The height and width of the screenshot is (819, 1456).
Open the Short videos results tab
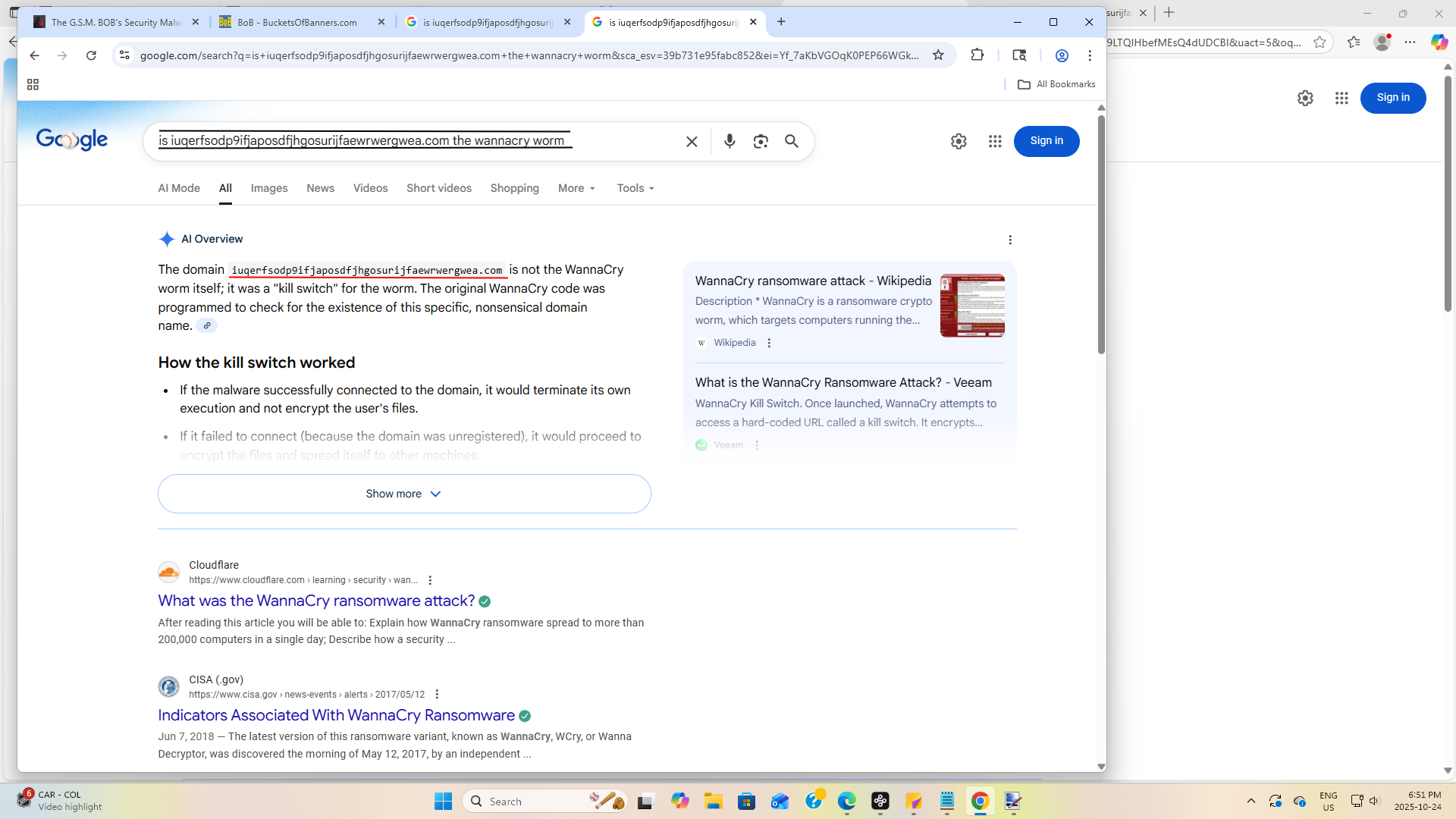coord(439,188)
